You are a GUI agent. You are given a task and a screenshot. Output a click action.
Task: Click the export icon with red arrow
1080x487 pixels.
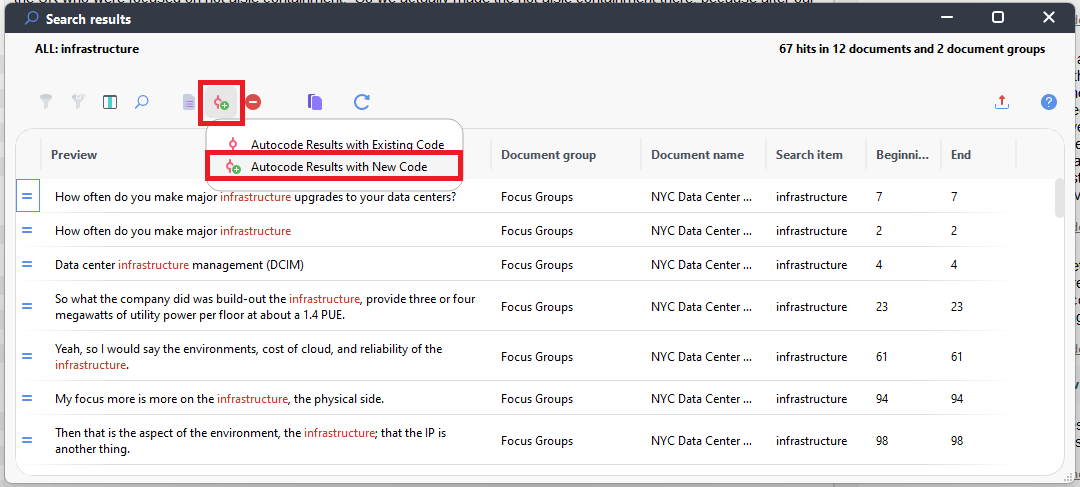point(1002,103)
